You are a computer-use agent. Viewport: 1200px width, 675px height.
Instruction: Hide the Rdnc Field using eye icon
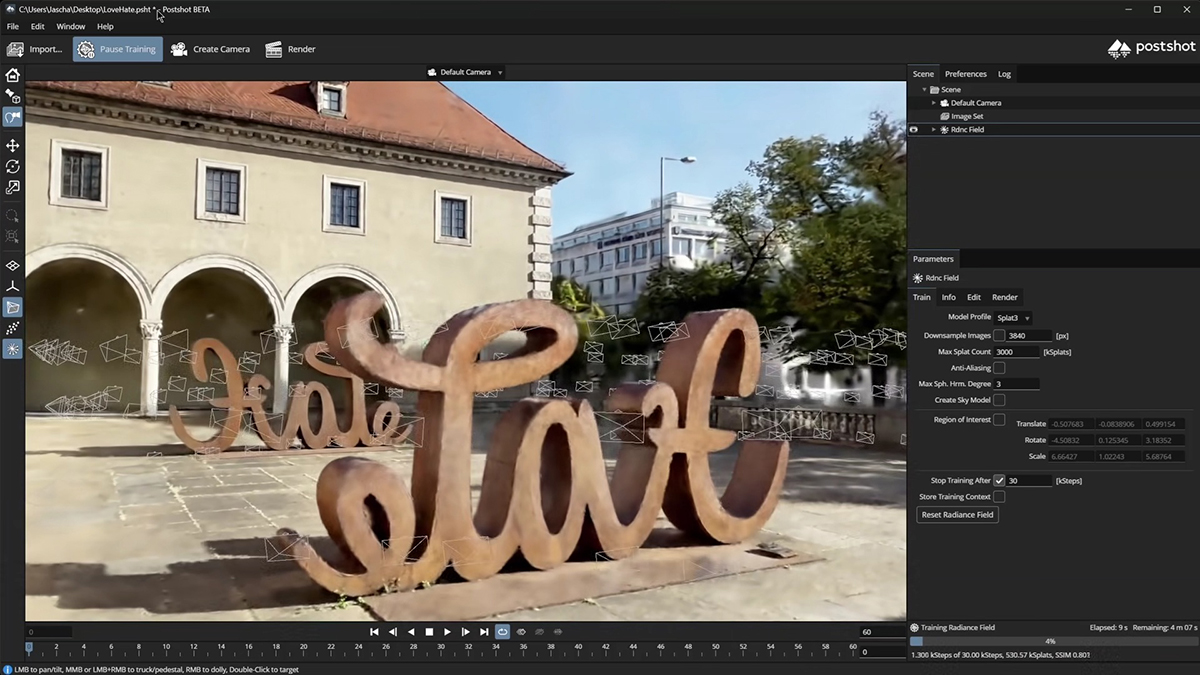(x=913, y=130)
